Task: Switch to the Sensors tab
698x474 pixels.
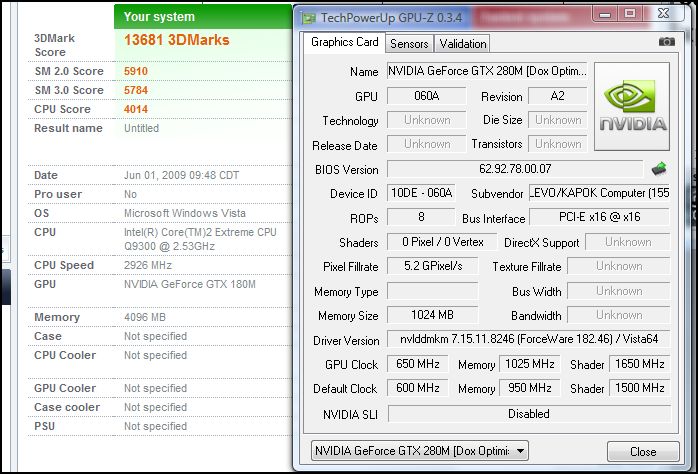Action: coord(409,44)
